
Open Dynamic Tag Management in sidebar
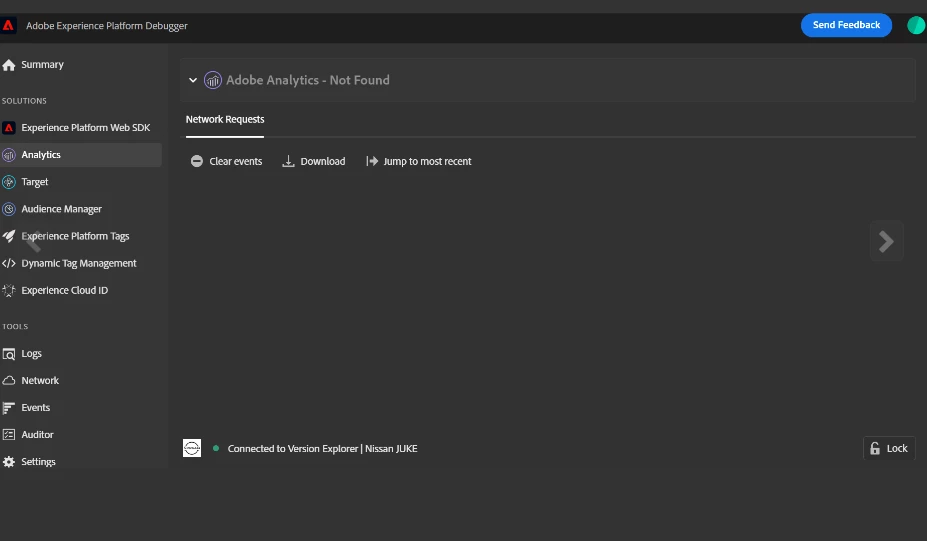81,264
